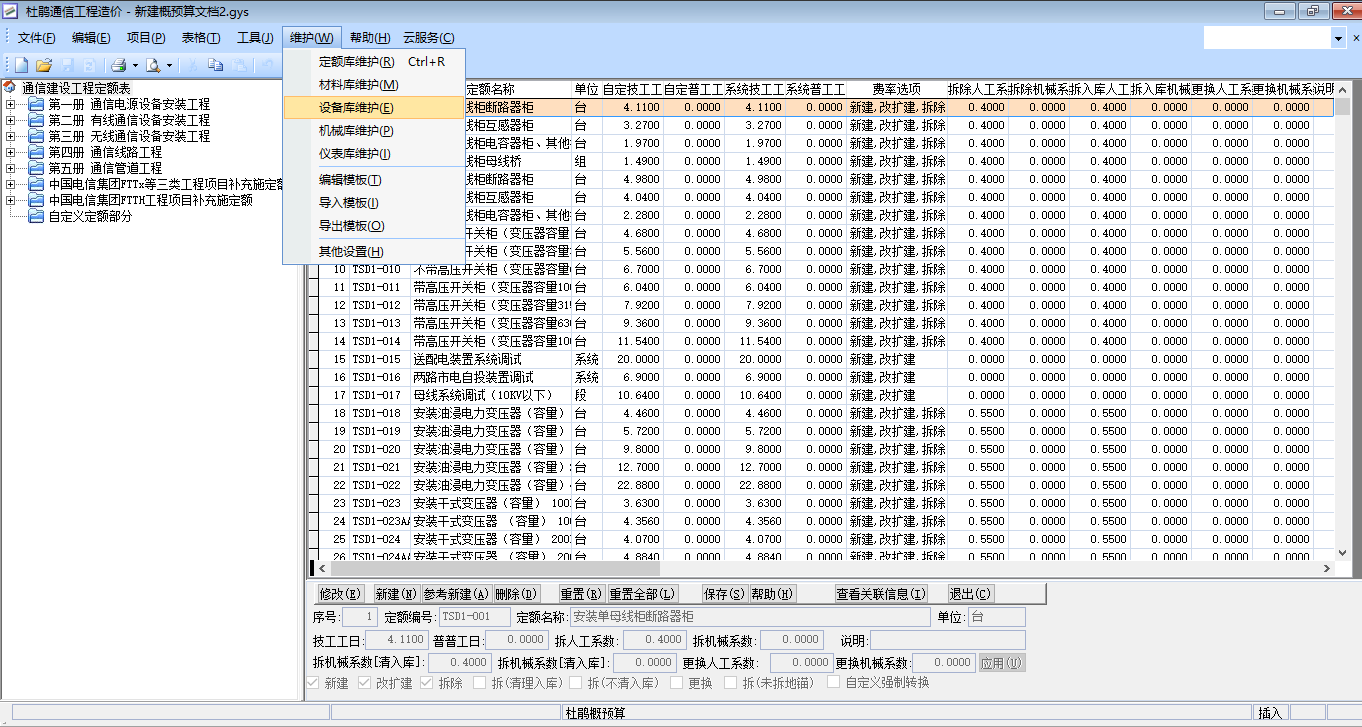Click the 删除(D) button
Image resolution: width=1362 pixels, height=727 pixels.
[516, 594]
